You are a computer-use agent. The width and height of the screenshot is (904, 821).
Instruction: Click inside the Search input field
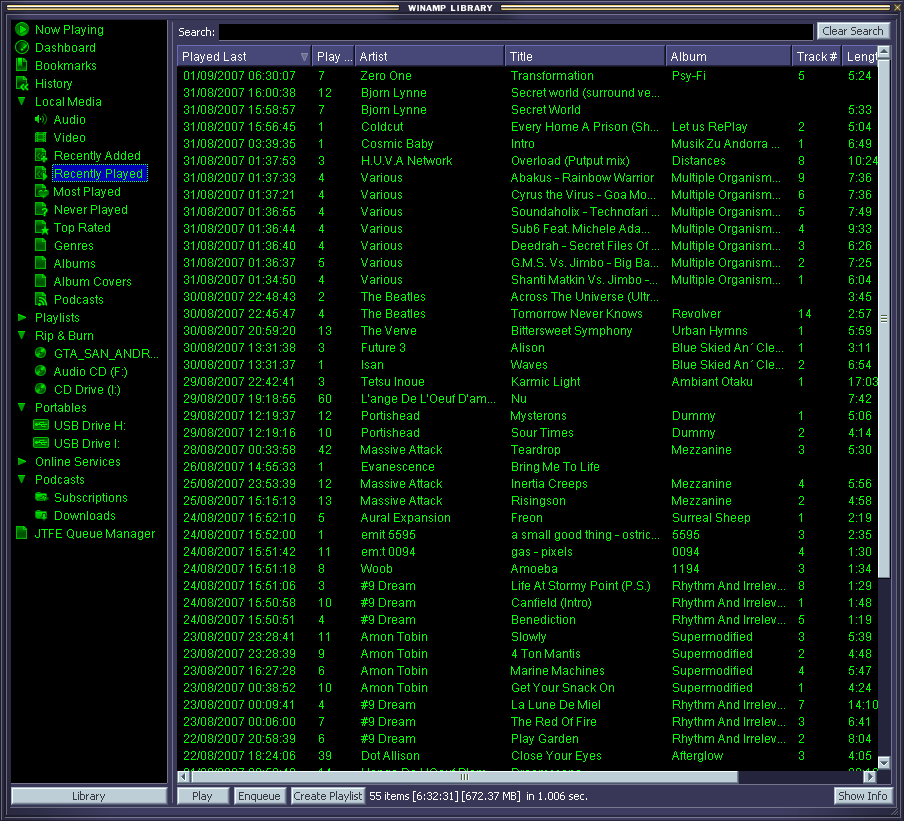pos(516,32)
